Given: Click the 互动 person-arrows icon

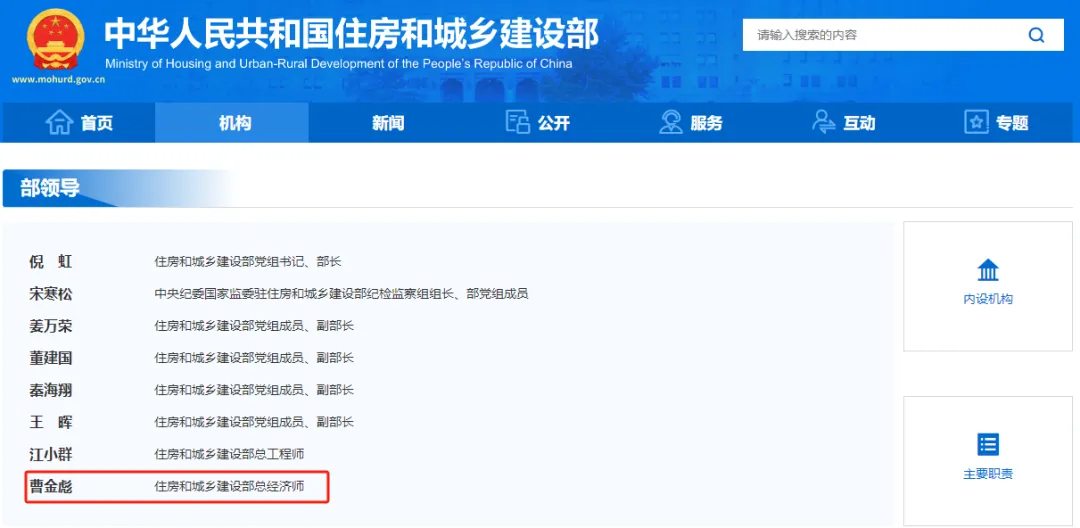Looking at the screenshot, I should click(824, 122).
